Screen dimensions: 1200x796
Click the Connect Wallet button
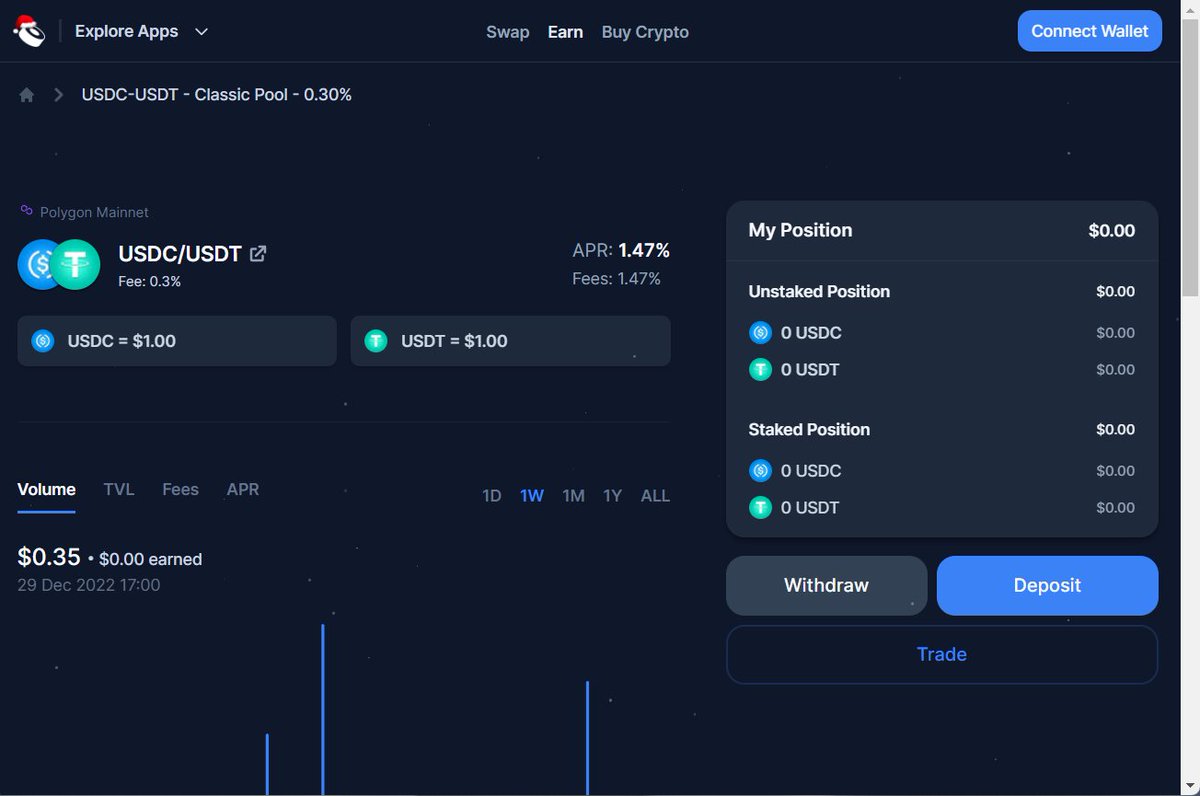tap(1090, 31)
